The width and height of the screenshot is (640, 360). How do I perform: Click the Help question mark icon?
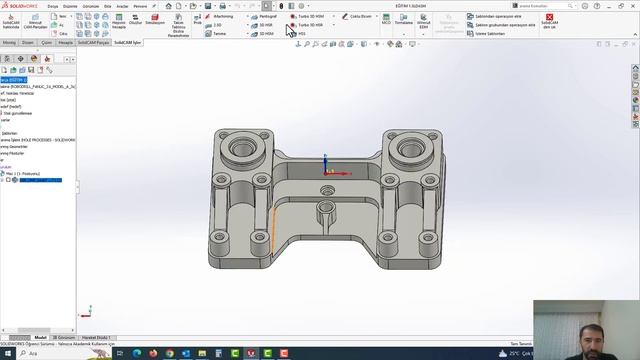click(597, 6)
